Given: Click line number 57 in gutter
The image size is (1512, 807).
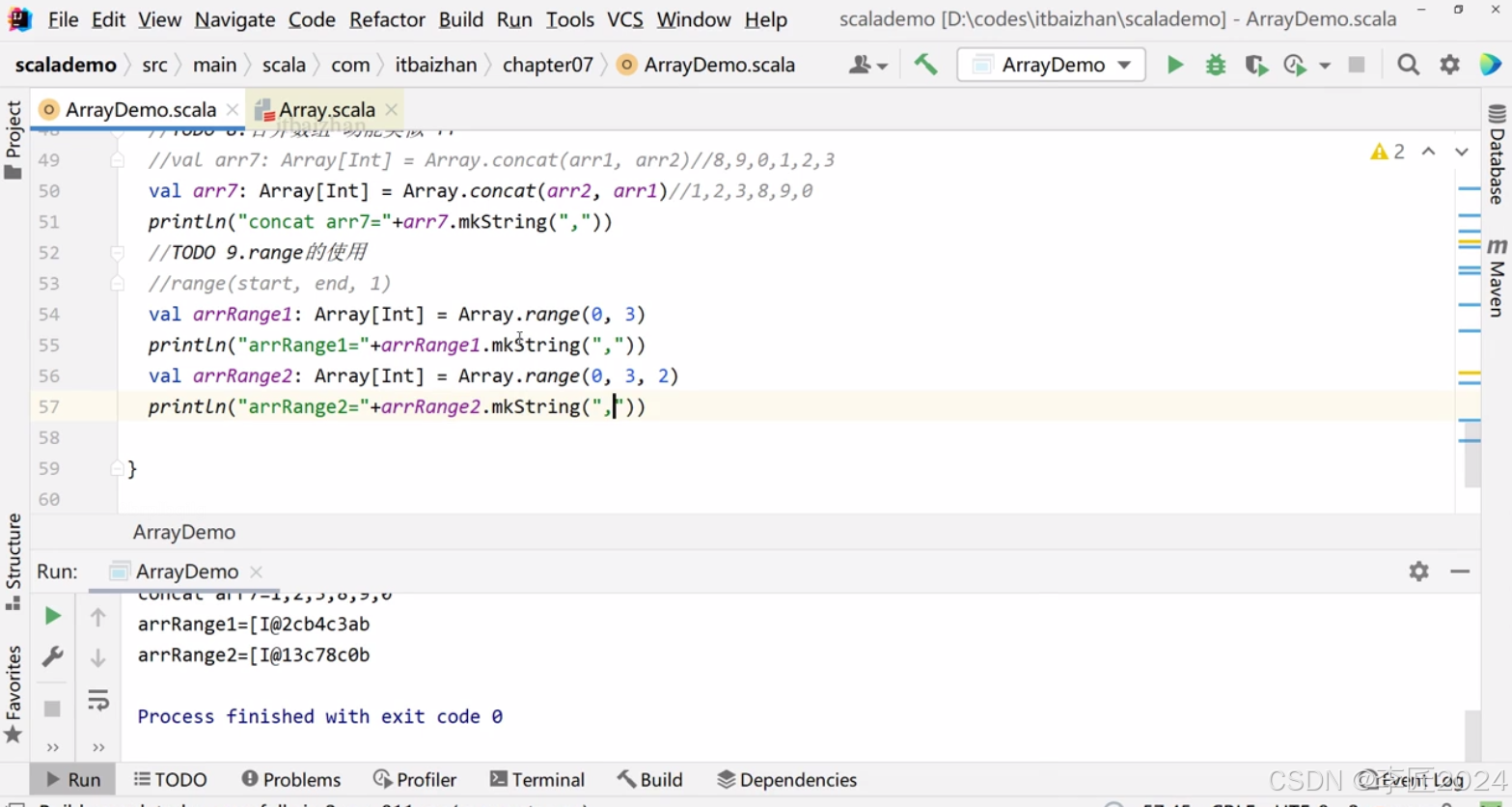Looking at the screenshot, I should click(48, 406).
